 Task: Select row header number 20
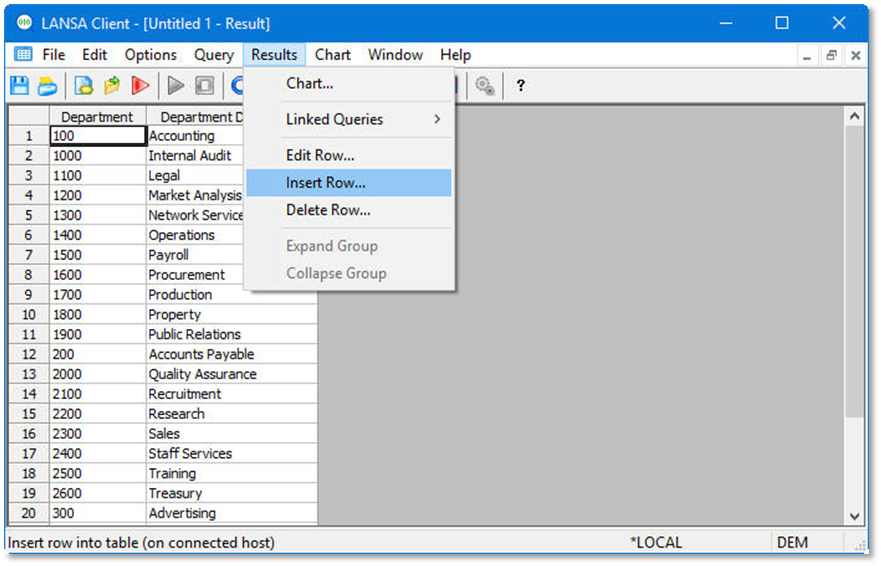point(29,513)
